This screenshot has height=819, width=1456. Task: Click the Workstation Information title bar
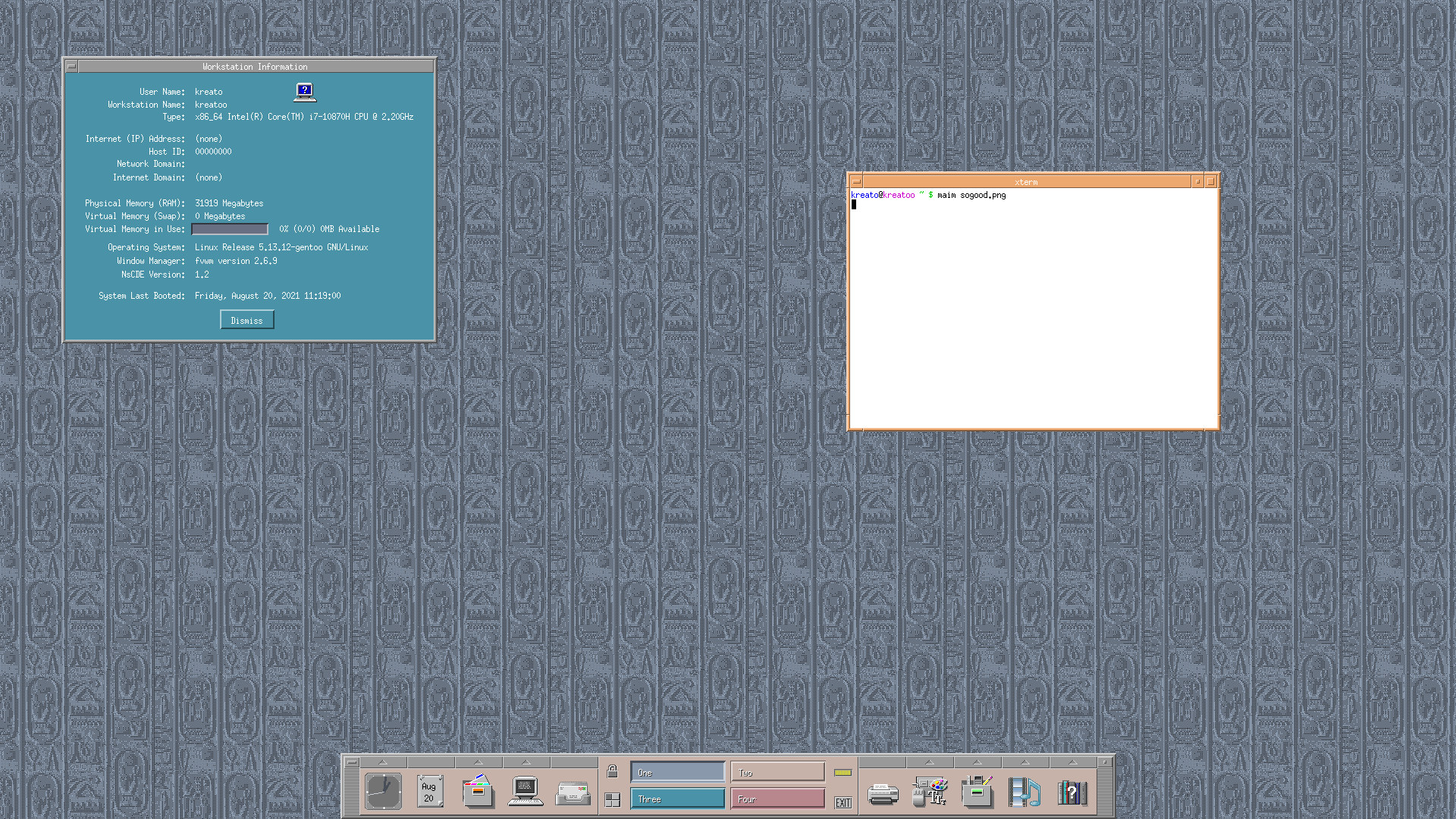tap(256, 67)
